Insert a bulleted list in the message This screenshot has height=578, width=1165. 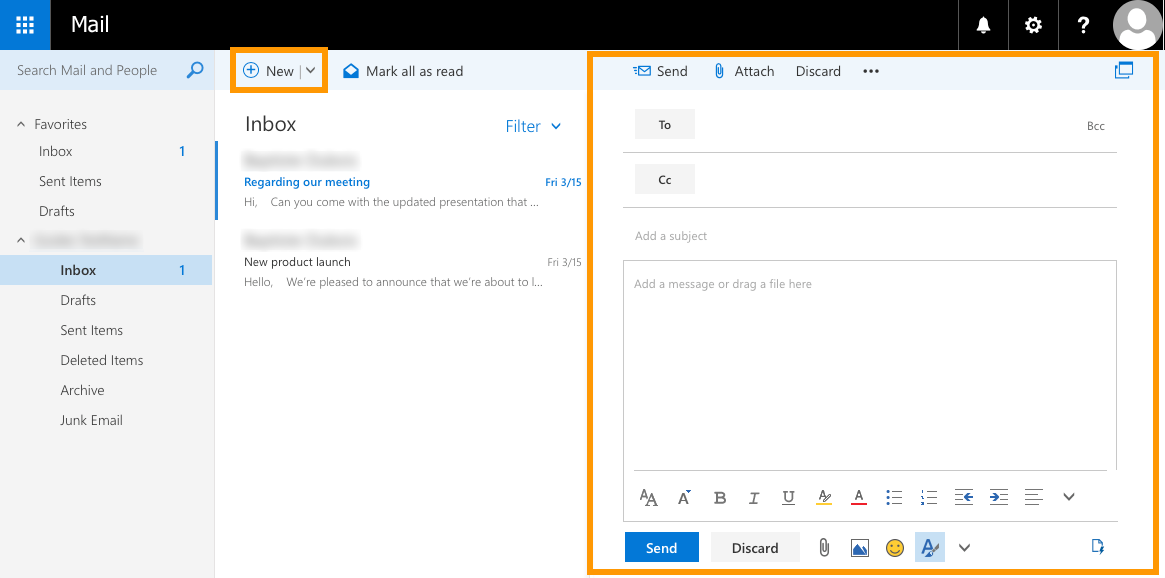pos(894,497)
